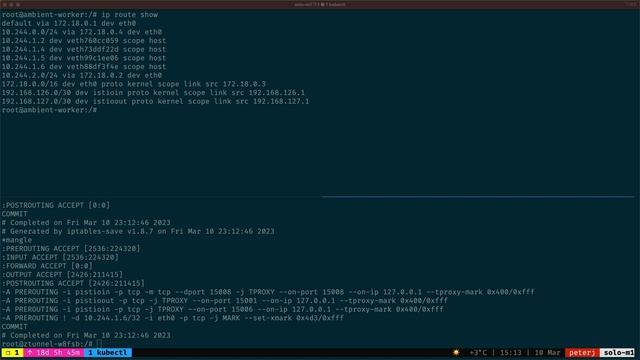Click the ':FORWARD ACCEPT [0:0]' line
The width and height of the screenshot is (640, 360).
coord(47,266)
